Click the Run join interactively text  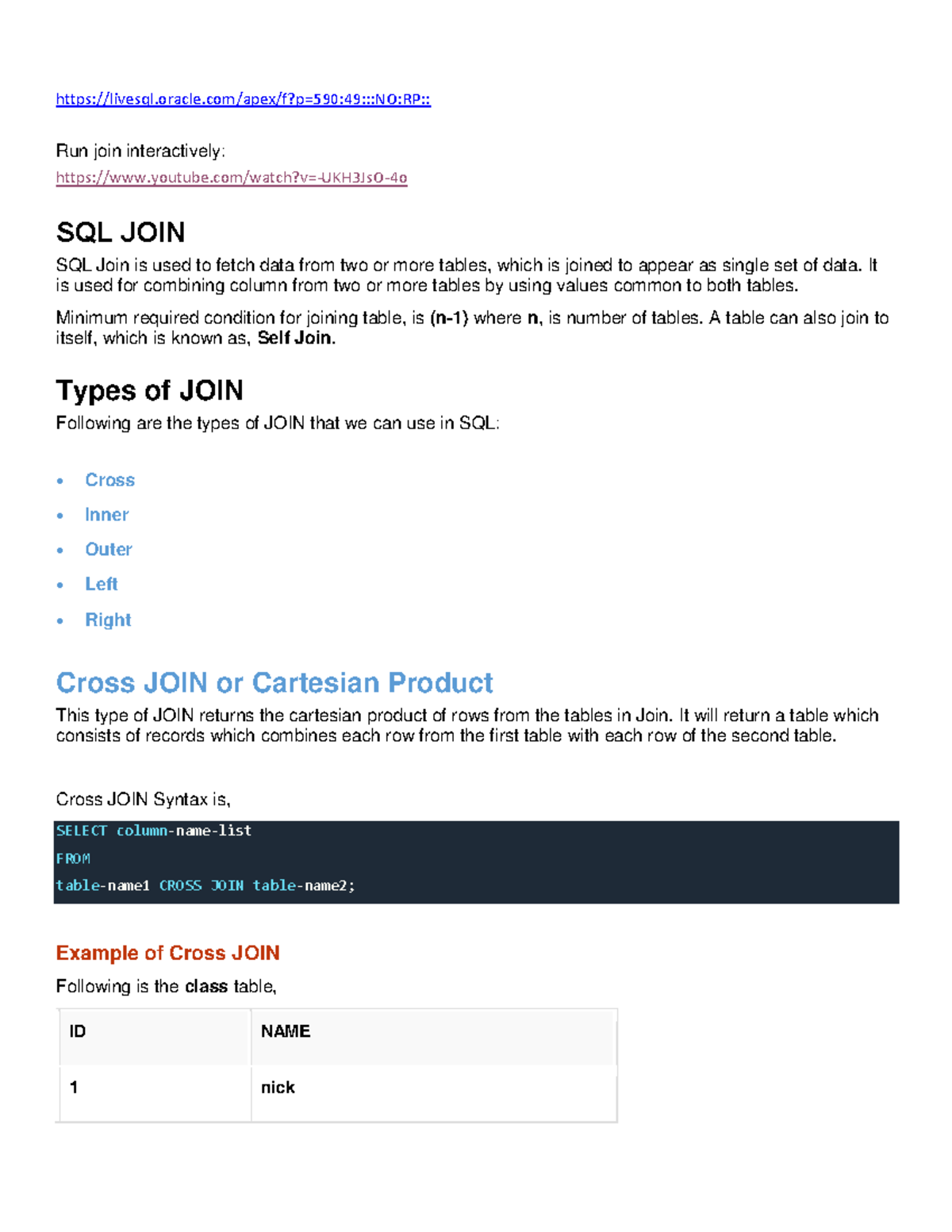point(140,151)
